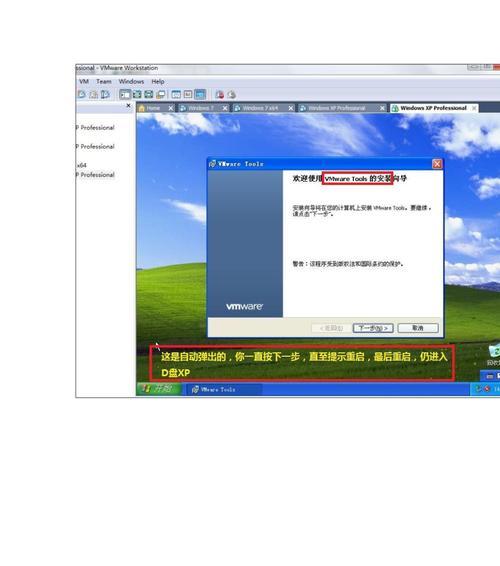Close the Windows 7 tab
The width and height of the screenshot is (500, 566).
pyautogui.click(x=225, y=108)
